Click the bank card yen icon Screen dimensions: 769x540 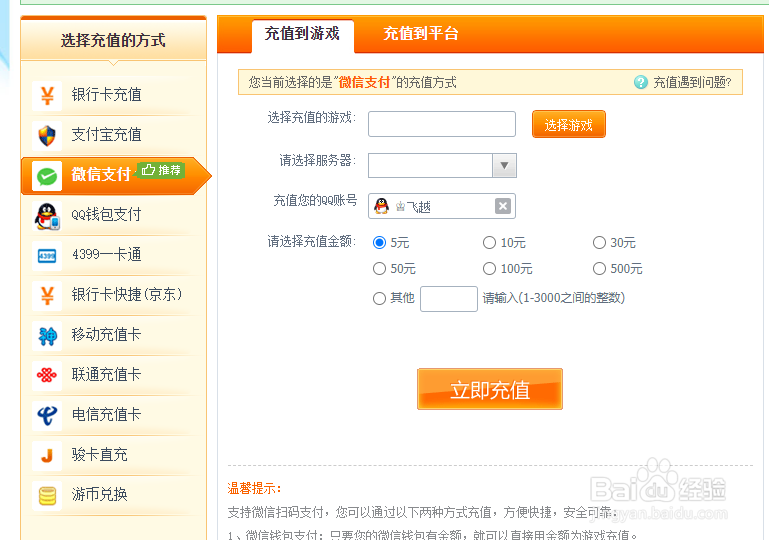pyautogui.click(x=47, y=96)
